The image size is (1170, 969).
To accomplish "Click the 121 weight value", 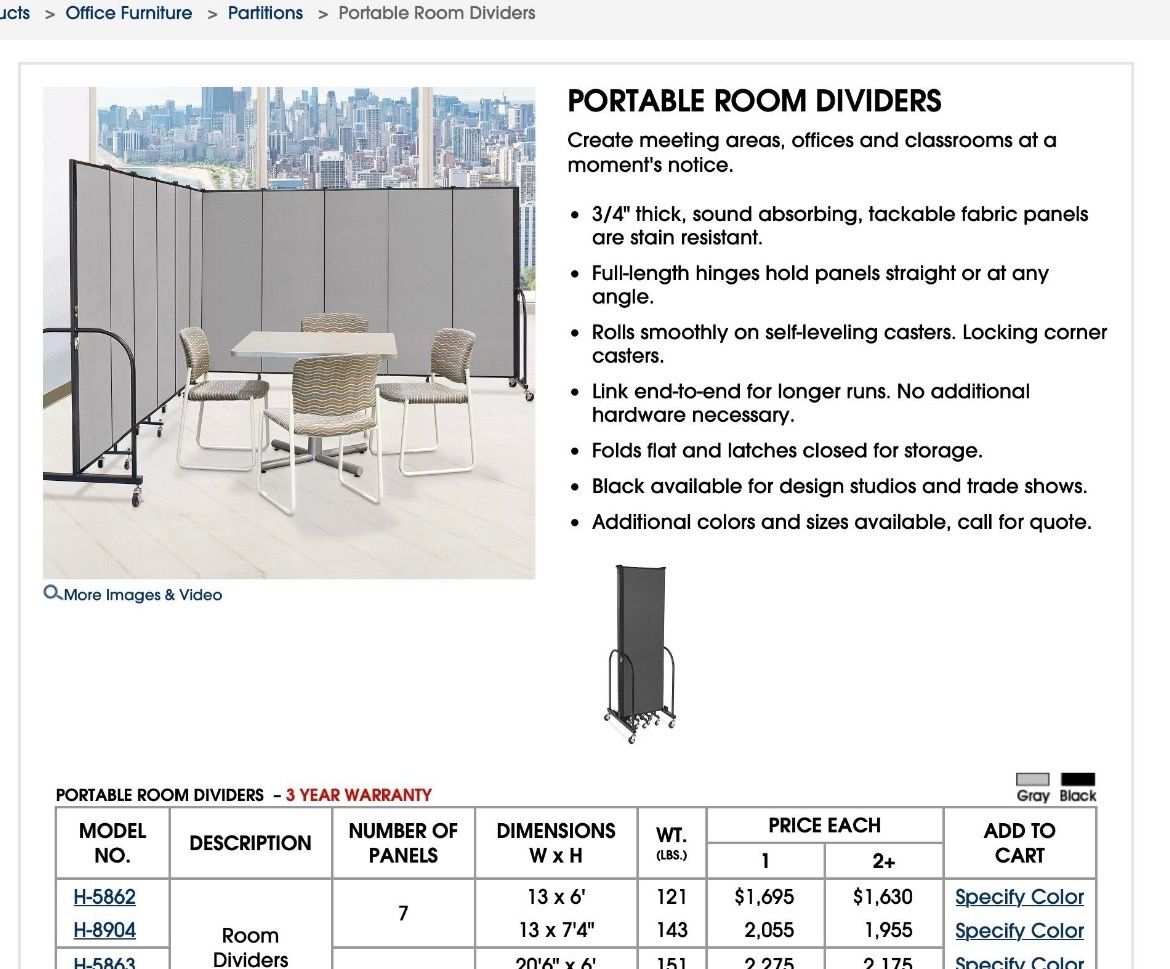I will [x=672, y=897].
